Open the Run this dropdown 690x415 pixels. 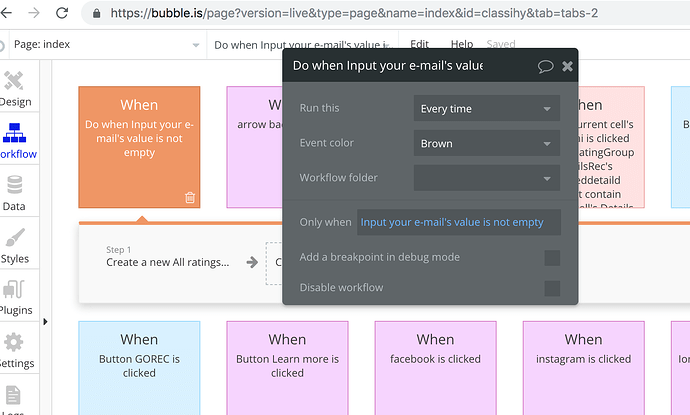point(487,108)
